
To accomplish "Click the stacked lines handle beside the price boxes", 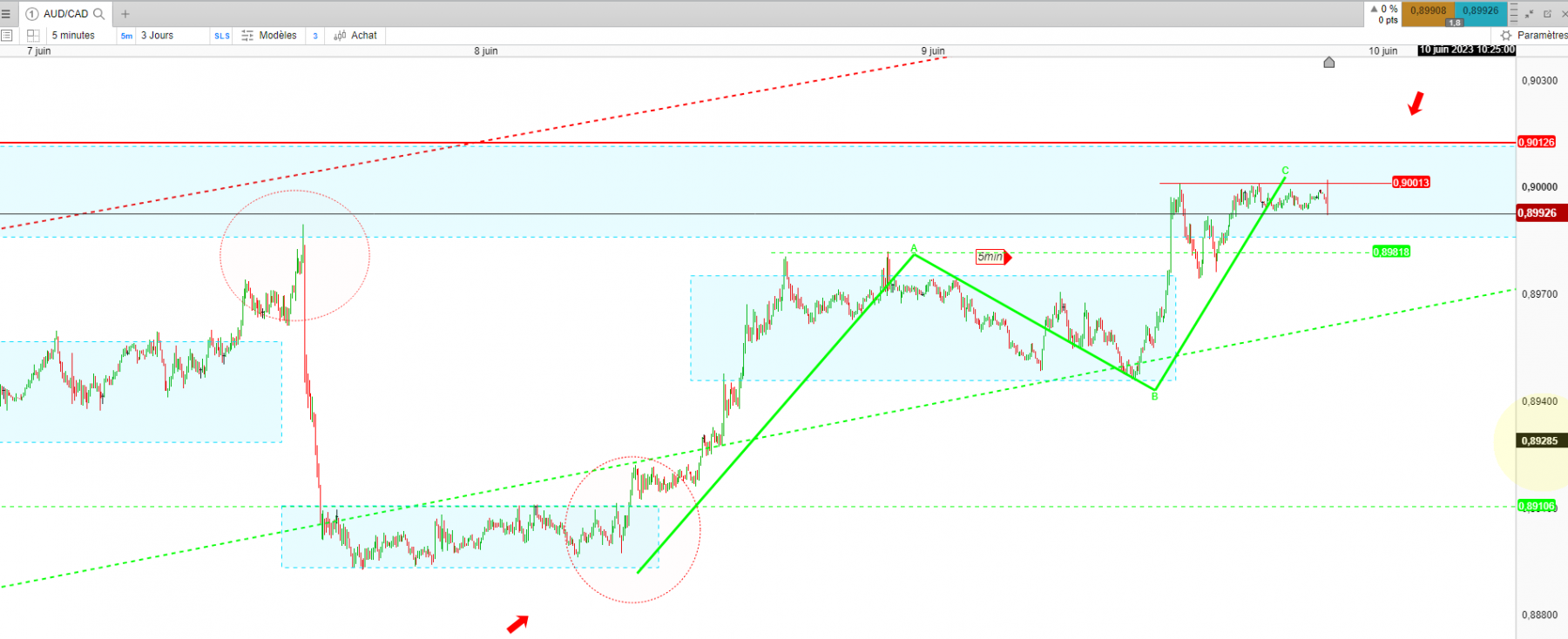I will click(1514, 14).
